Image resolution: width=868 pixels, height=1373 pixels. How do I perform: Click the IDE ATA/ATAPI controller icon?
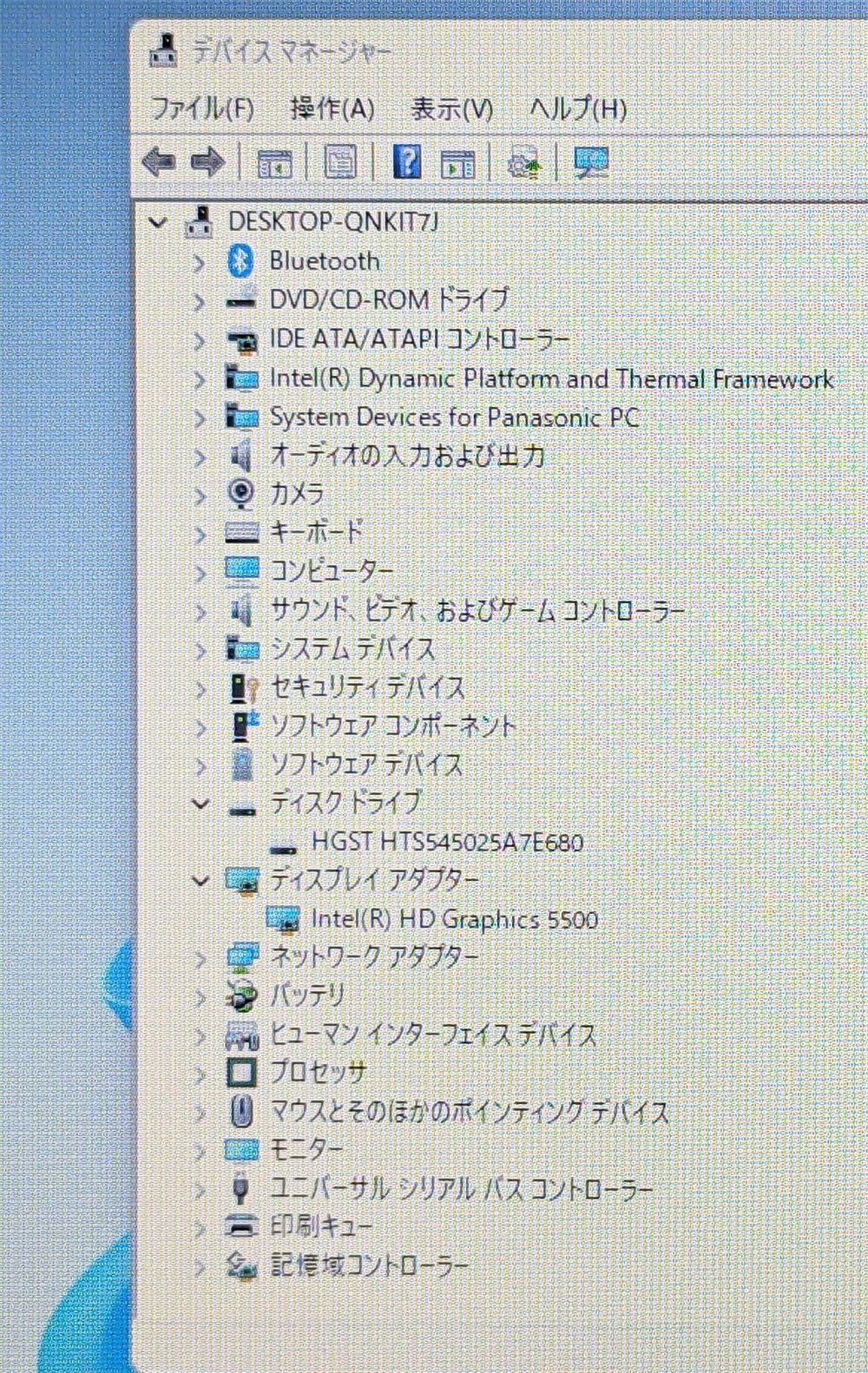(242, 340)
